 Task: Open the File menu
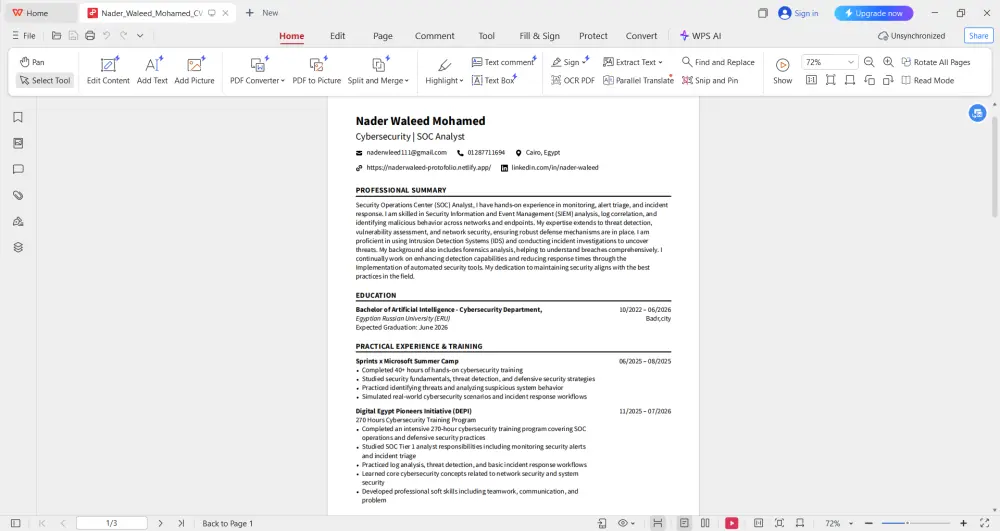[24, 36]
